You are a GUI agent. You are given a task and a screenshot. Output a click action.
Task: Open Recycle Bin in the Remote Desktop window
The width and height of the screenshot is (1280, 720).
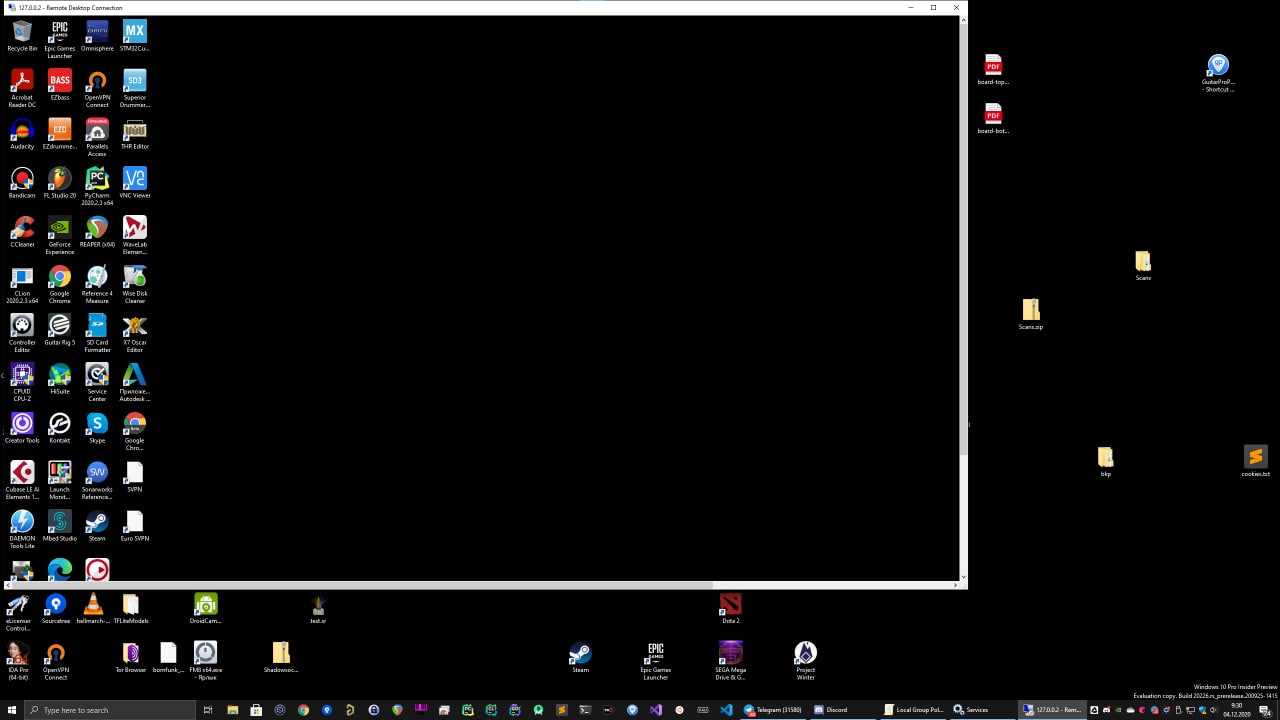(x=22, y=35)
